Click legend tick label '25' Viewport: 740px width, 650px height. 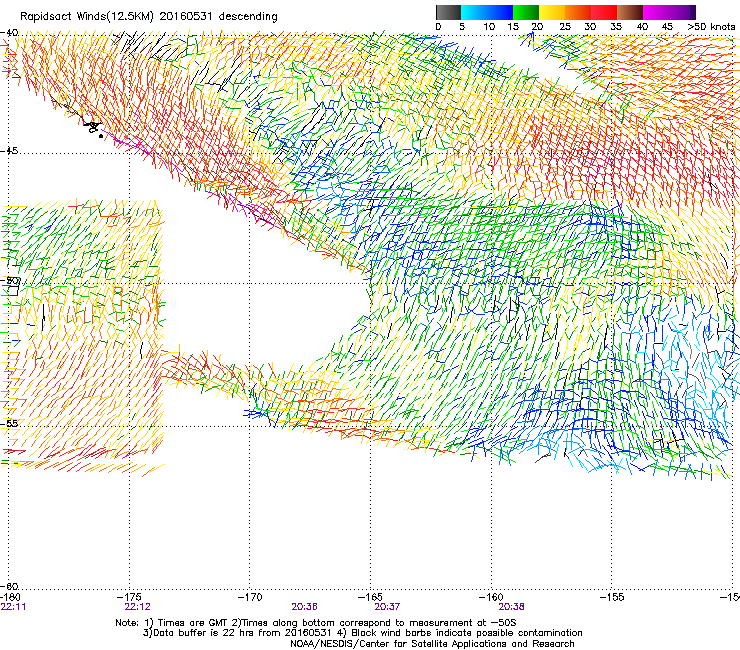565,27
